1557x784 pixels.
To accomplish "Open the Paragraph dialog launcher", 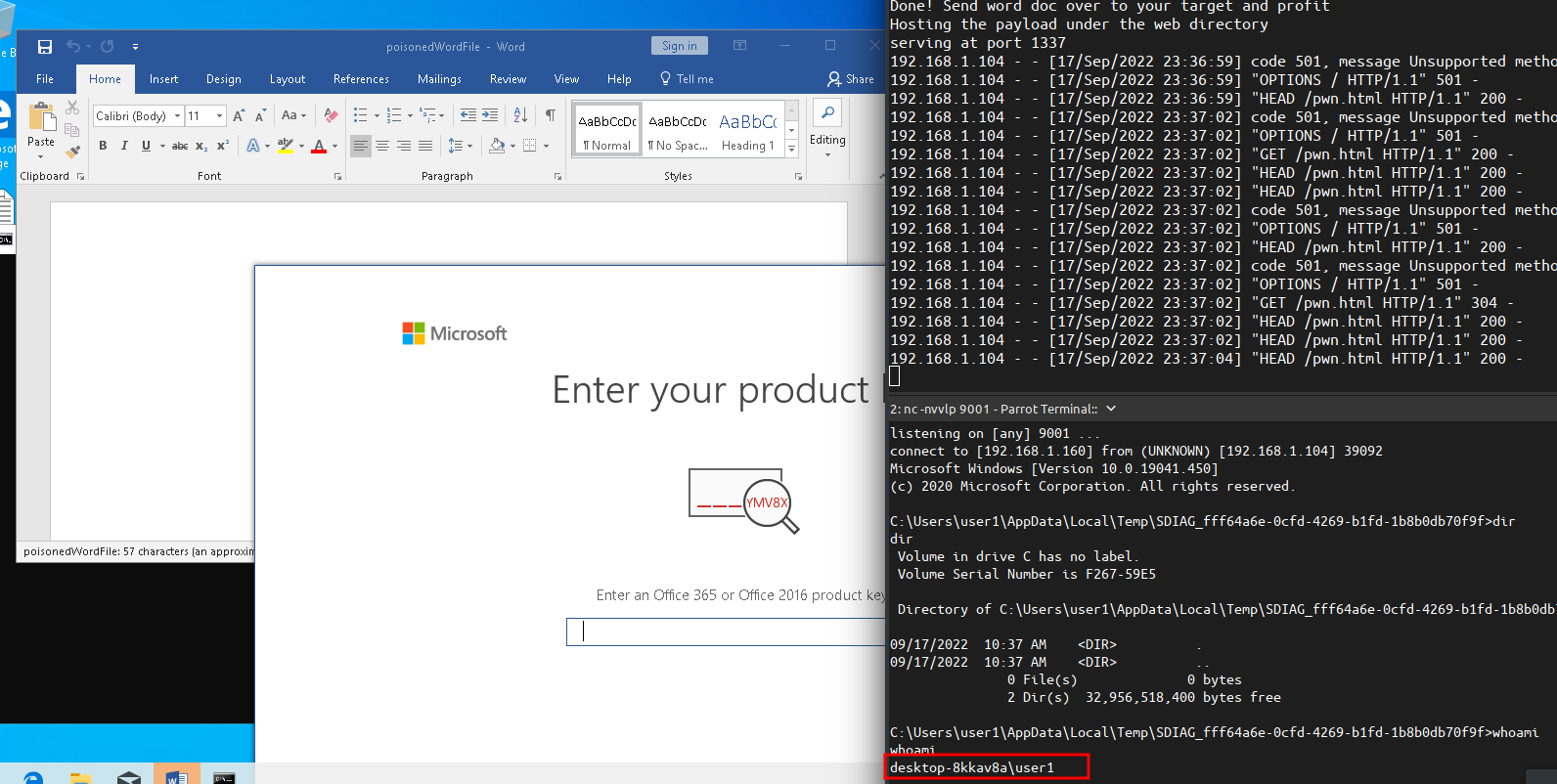I will (x=557, y=177).
